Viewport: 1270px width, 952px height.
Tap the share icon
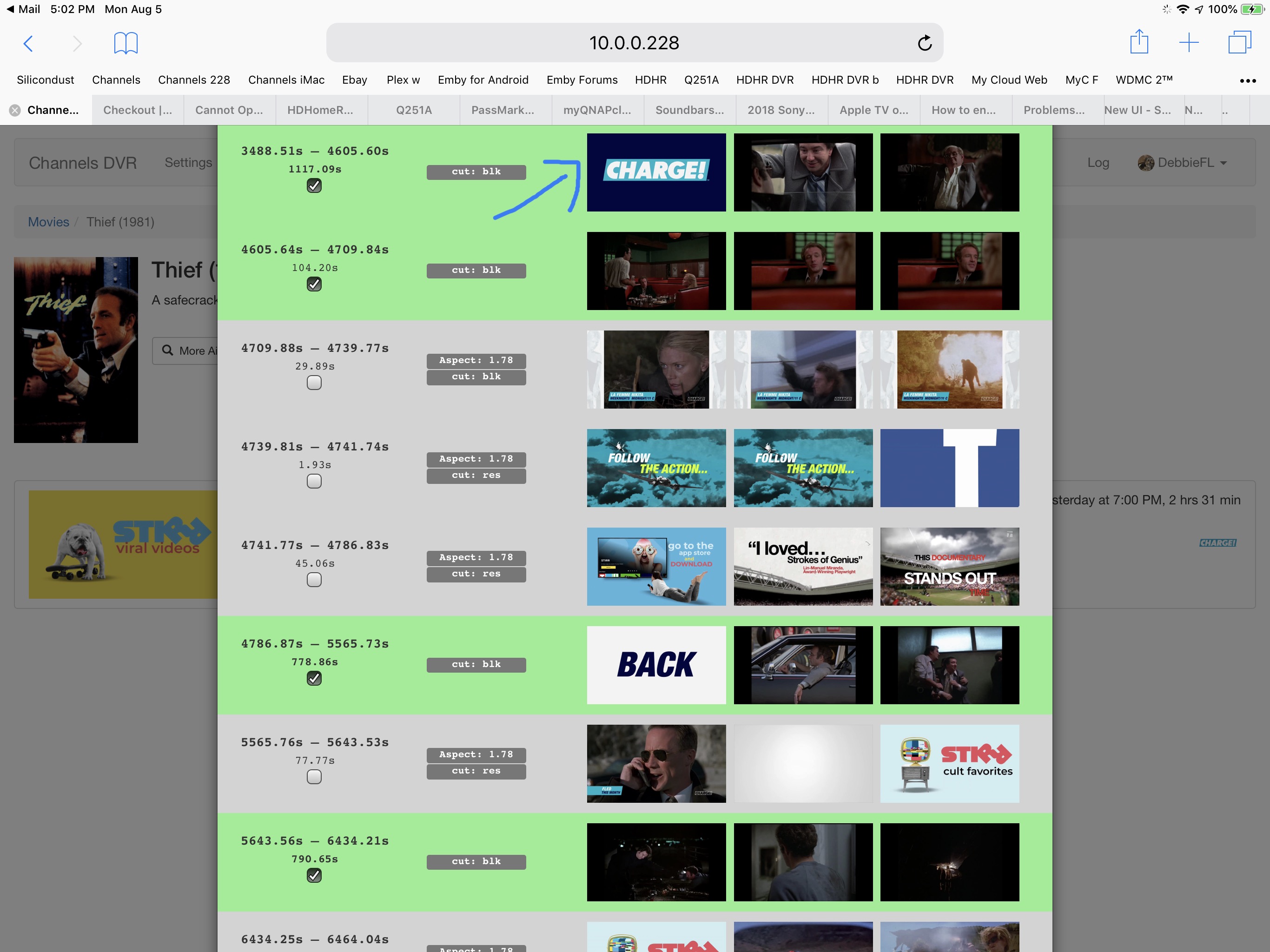tap(1139, 42)
